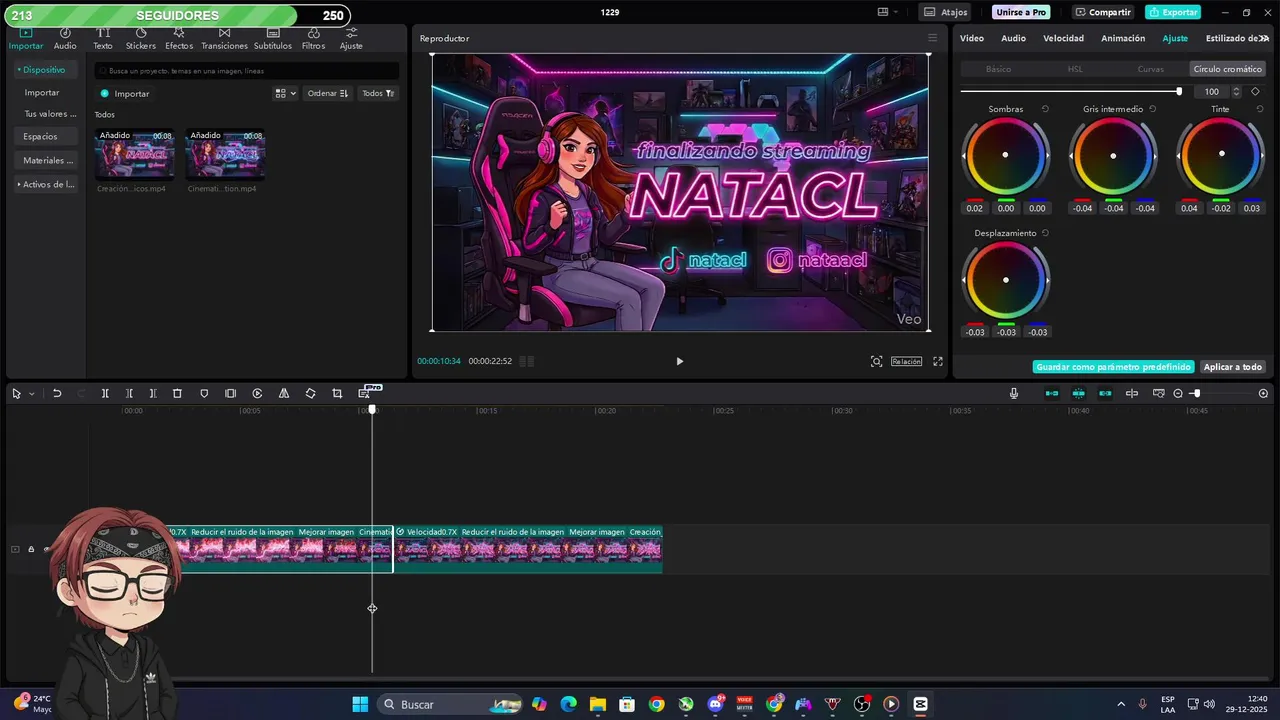
Task: Open the Todos filter dropdown
Action: coord(378,93)
